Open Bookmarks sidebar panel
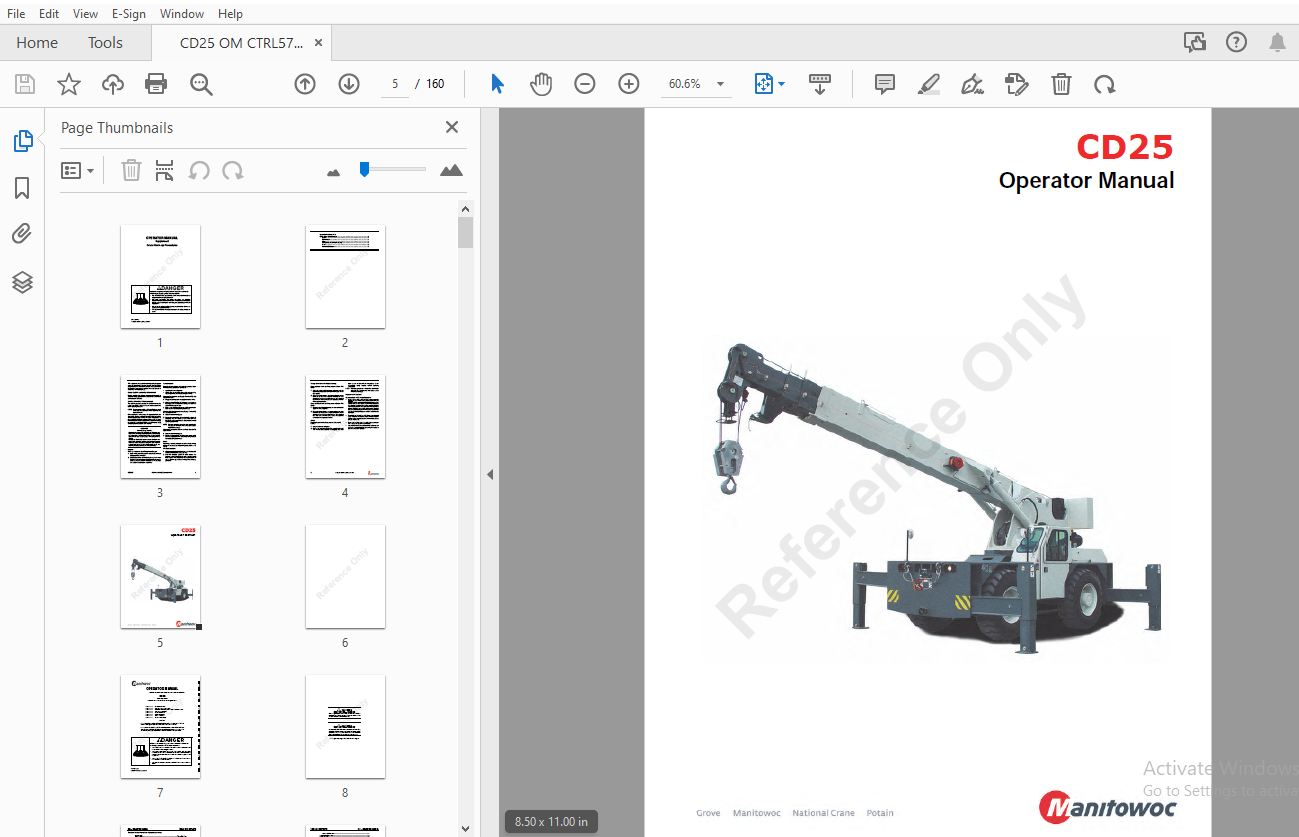Image resolution: width=1299 pixels, height=837 pixels. [22, 188]
